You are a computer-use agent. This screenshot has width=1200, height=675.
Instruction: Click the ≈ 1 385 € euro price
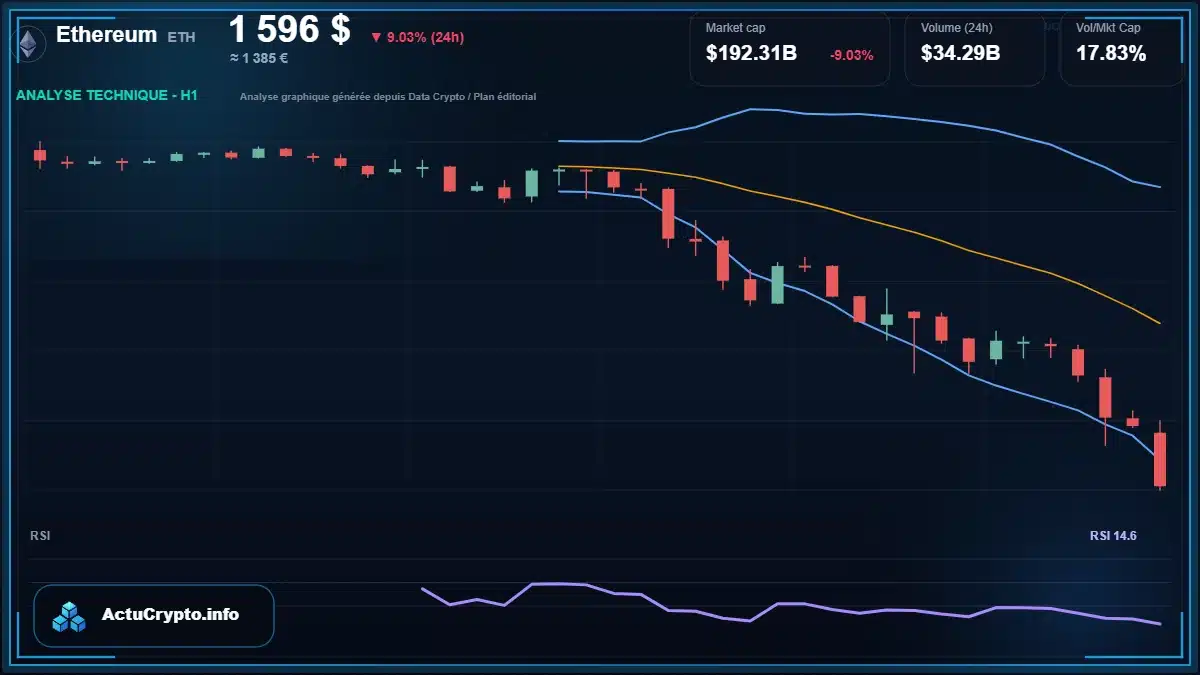tap(259, 58)
